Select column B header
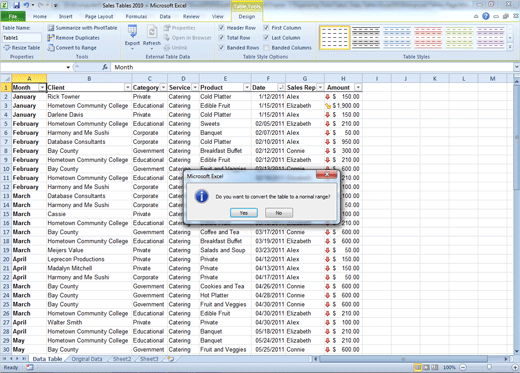Viewport: 520px width, 373px height. (x=89, y=79)
